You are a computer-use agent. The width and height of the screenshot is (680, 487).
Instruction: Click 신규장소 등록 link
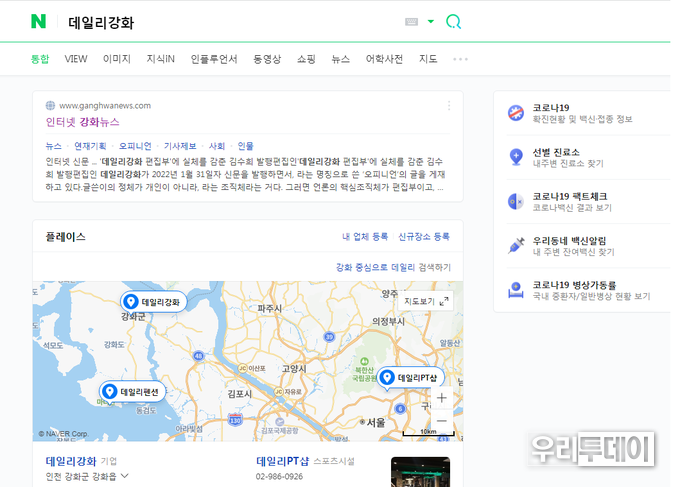point(424,237)
